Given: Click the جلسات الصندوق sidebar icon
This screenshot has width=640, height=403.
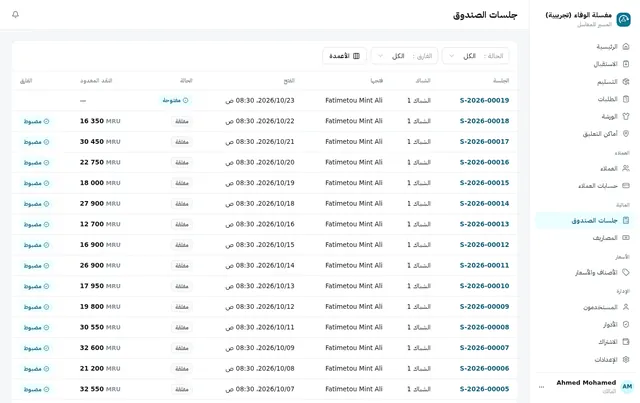Looking at the screenshot, I should 626,220.
